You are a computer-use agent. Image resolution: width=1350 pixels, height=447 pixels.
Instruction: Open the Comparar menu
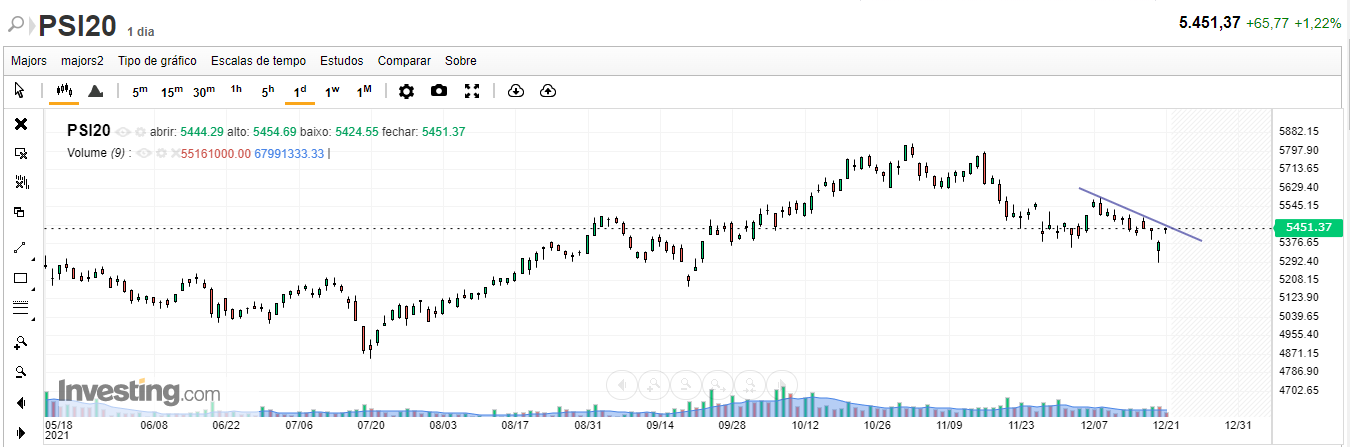click(x=404, y=61)
